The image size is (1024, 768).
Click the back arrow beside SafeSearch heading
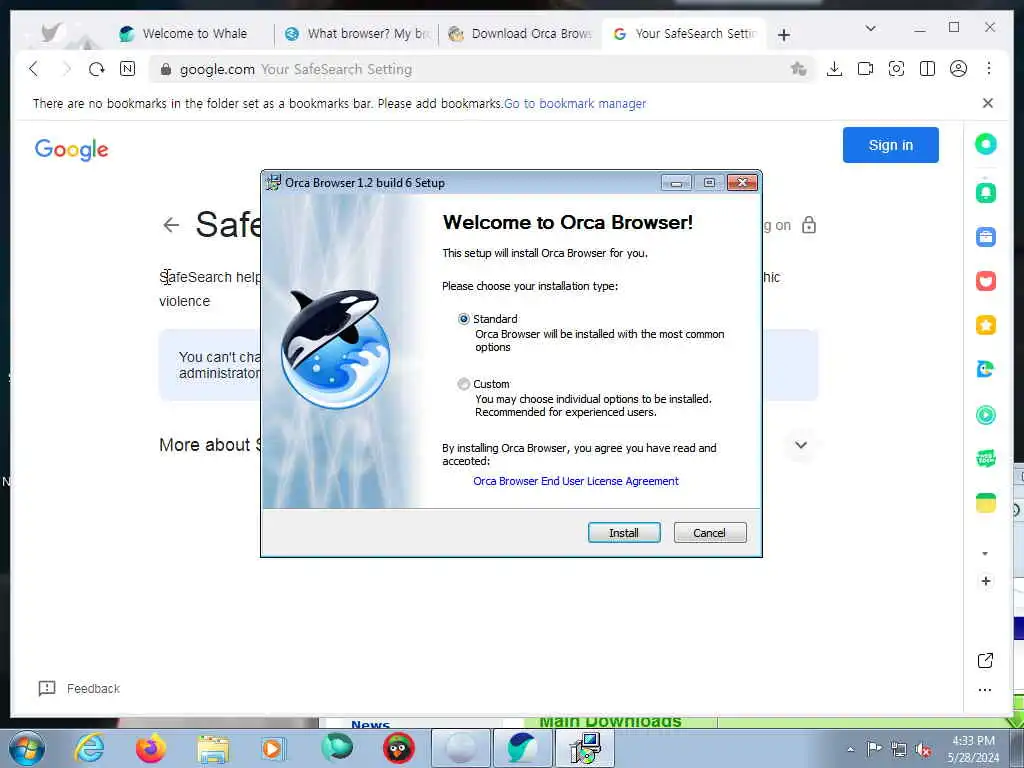[x=171, y=225]
